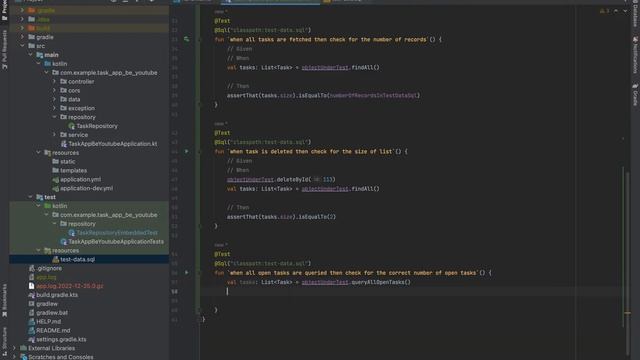Expand the controller package

54,82
